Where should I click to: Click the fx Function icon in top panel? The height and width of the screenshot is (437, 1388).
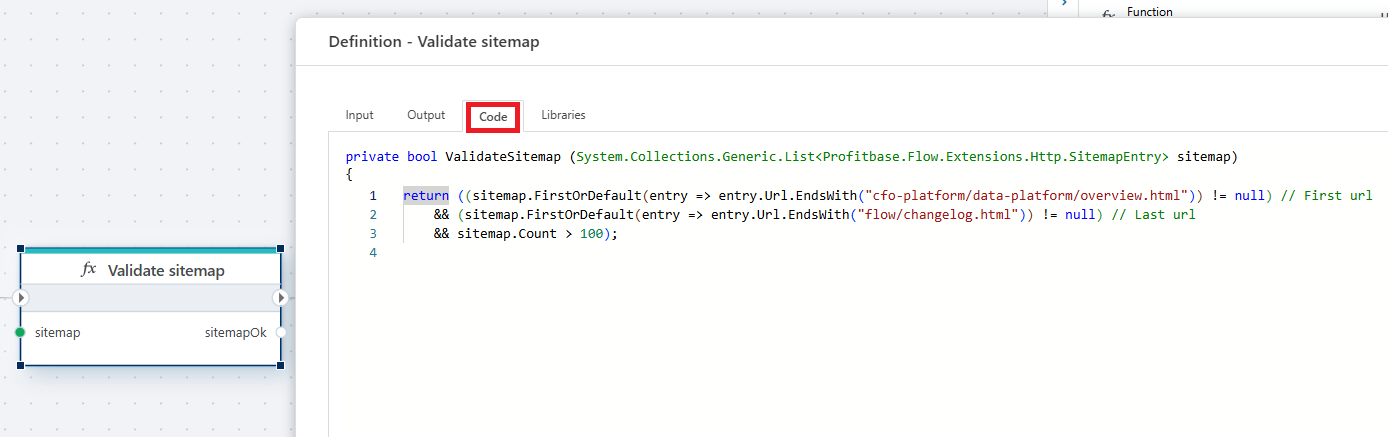click(x=1108, y=14)
